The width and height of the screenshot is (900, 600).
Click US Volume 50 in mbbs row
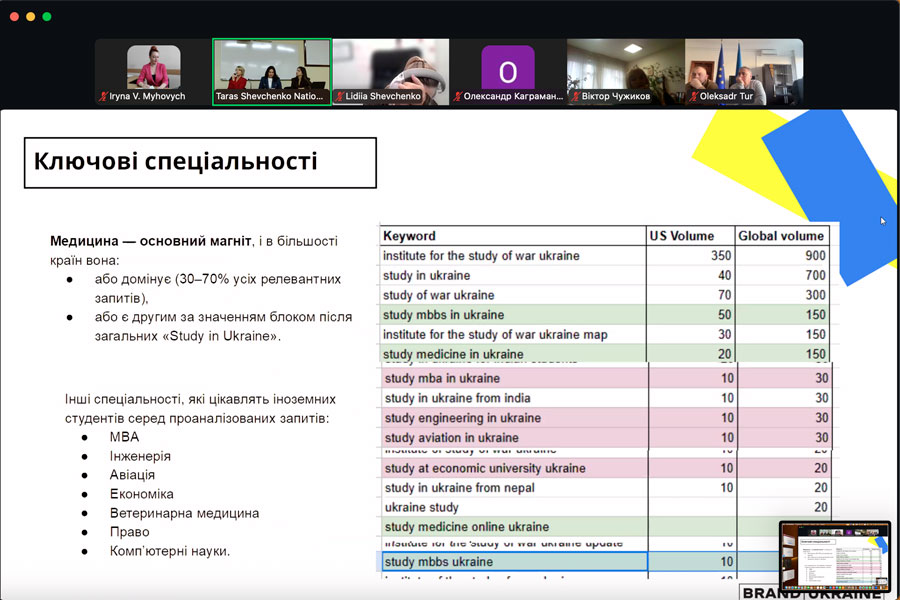[724, 315]
